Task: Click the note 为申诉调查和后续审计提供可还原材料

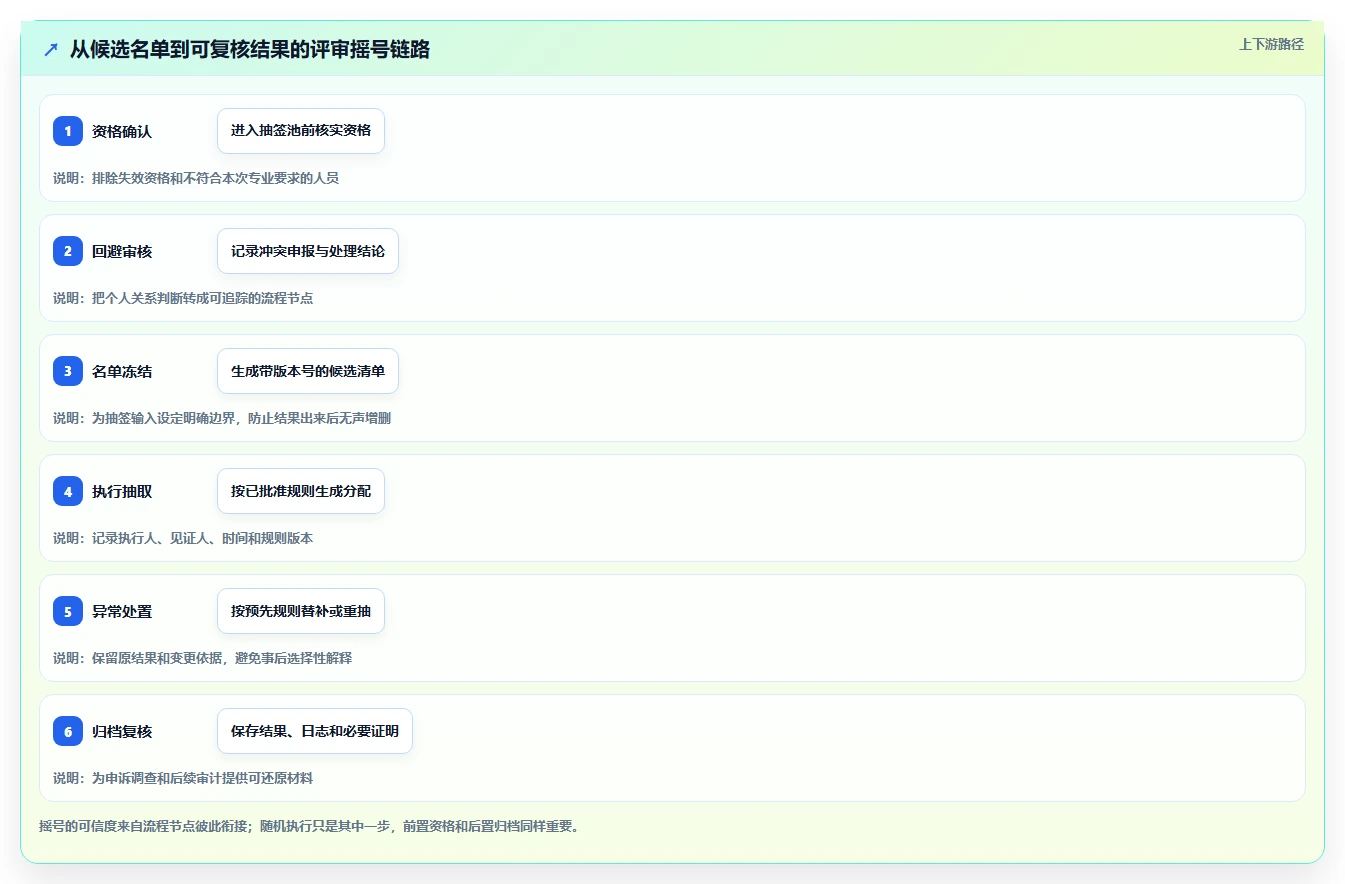Action: pos(183,778)
